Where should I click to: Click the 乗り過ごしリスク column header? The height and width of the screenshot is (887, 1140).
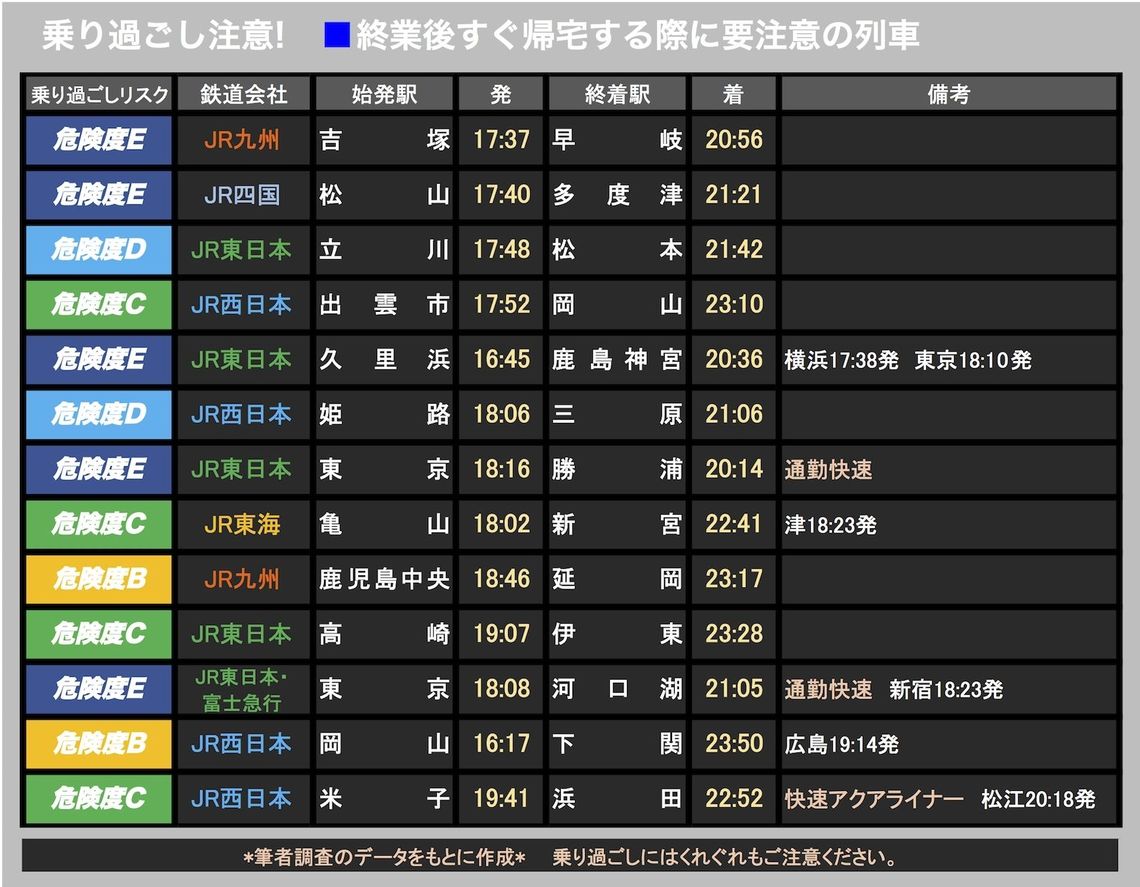[99, 94]
